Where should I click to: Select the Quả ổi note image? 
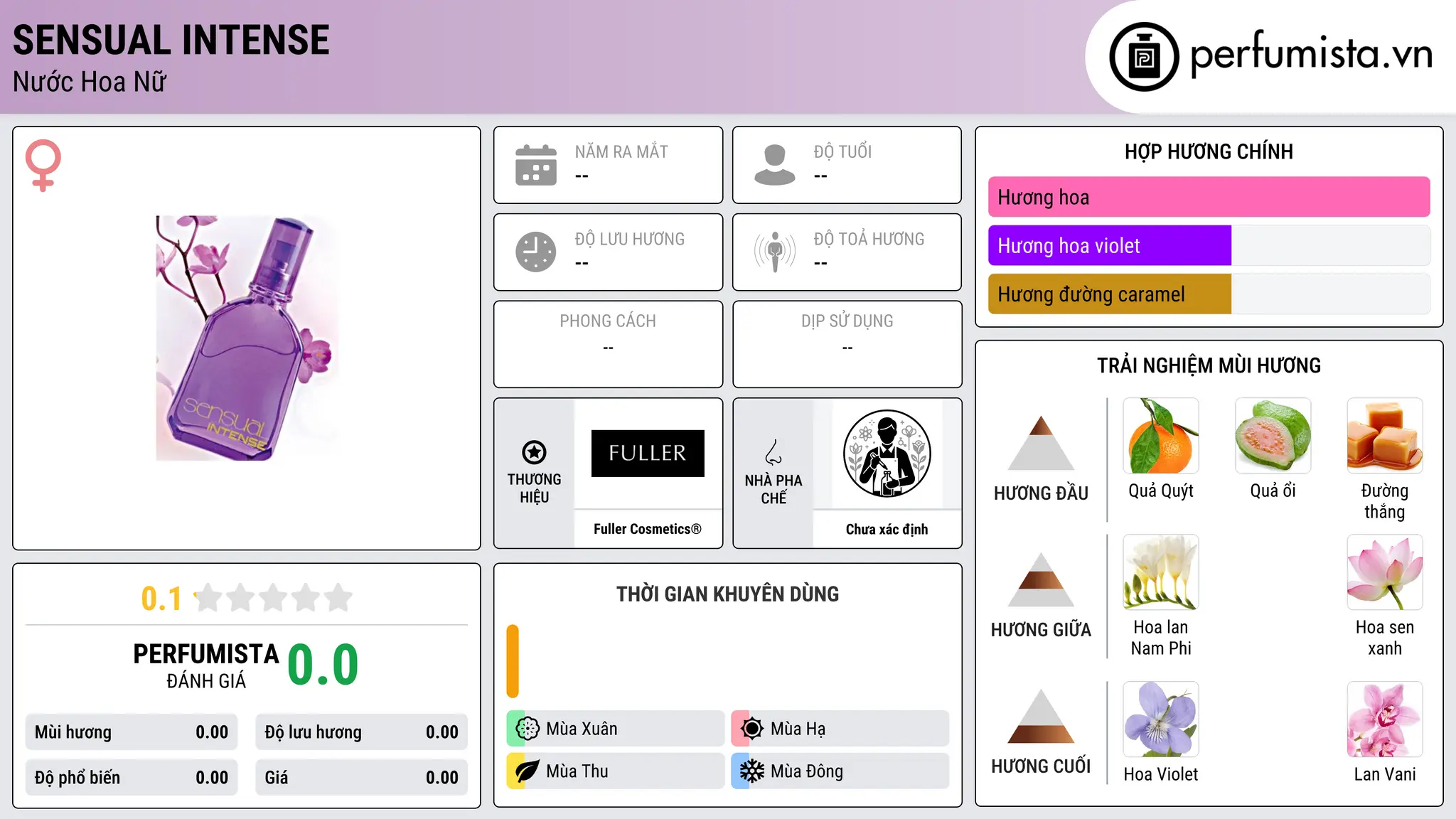point(1273,436)
